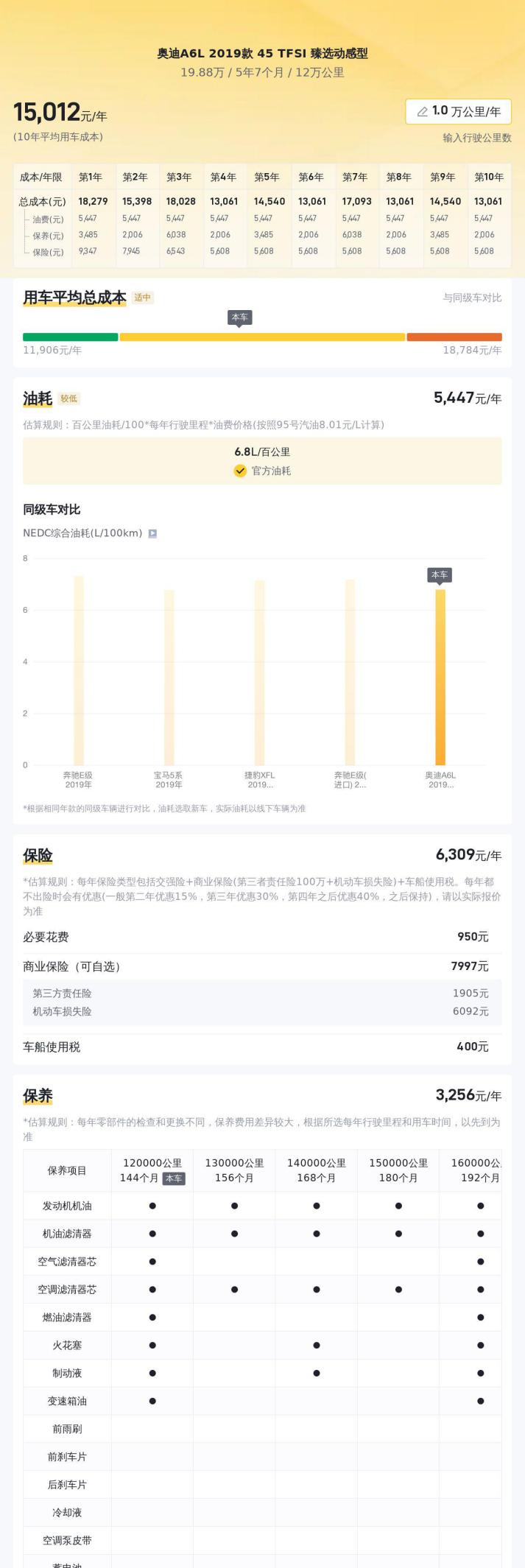Click the 与同级车对比 link
The width and height of the screenshot is (525, 1568).
472,298
